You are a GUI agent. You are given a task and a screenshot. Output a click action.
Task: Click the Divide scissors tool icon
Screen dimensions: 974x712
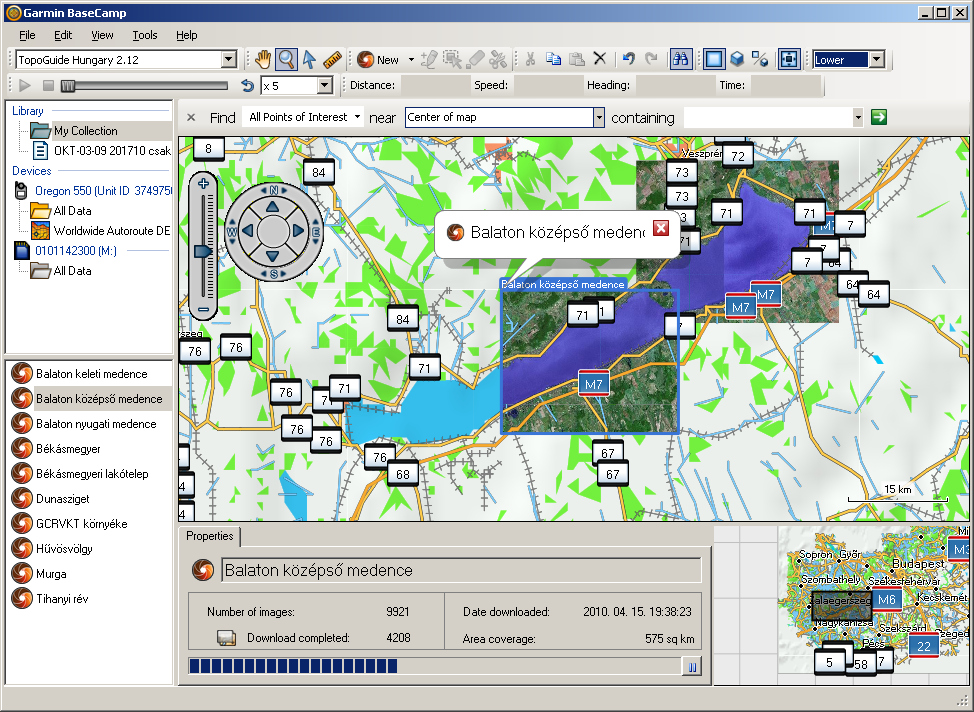pyautogui.click(x=498, y=60)
